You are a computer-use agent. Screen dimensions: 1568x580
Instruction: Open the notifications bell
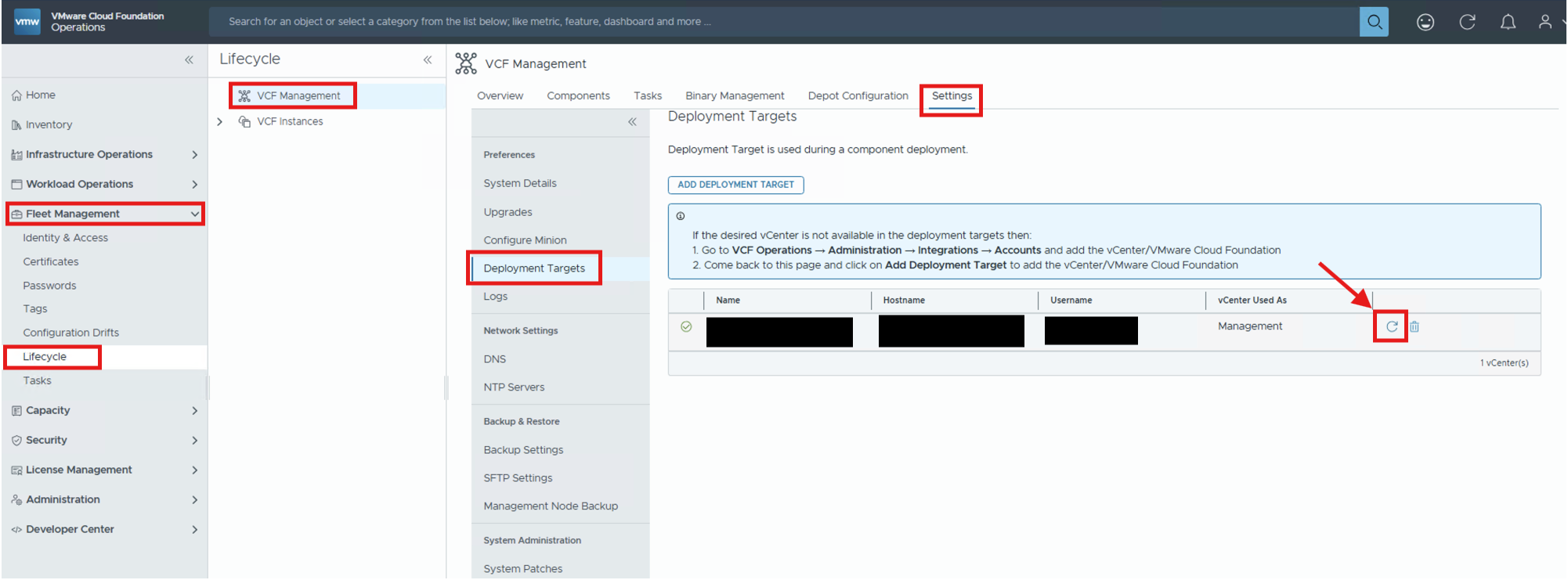1508,22
